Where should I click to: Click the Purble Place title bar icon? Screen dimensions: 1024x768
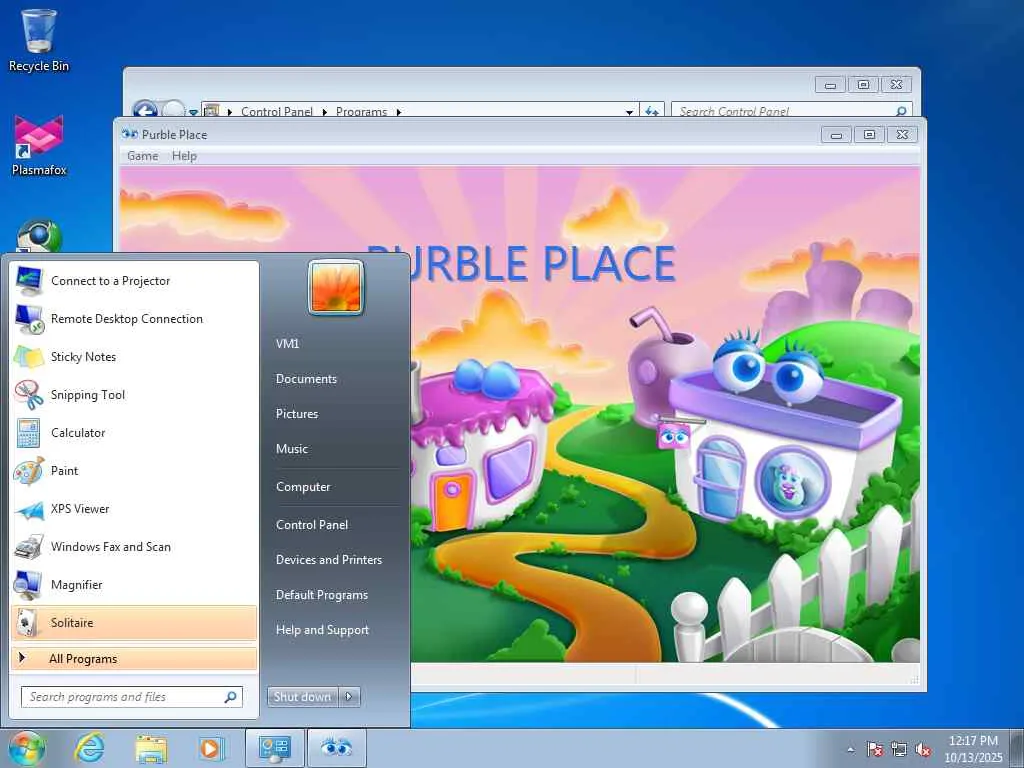129,134
